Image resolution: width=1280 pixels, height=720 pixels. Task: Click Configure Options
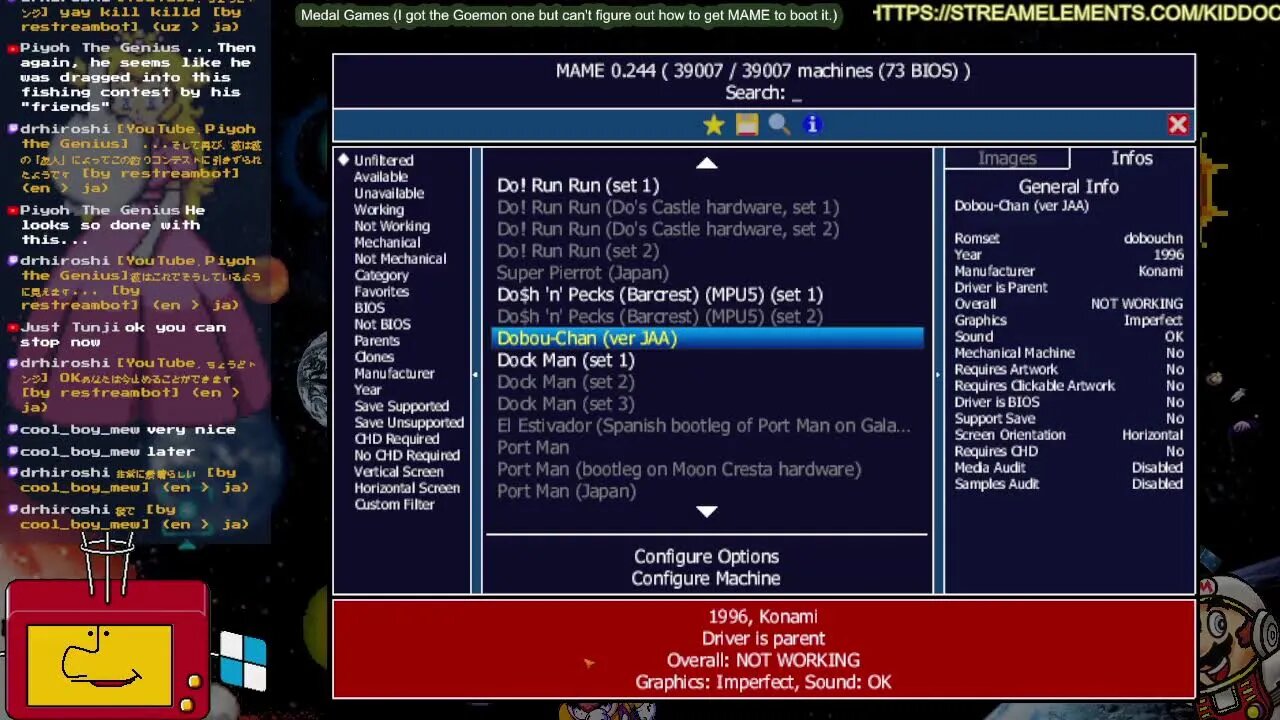click(706, 556)
